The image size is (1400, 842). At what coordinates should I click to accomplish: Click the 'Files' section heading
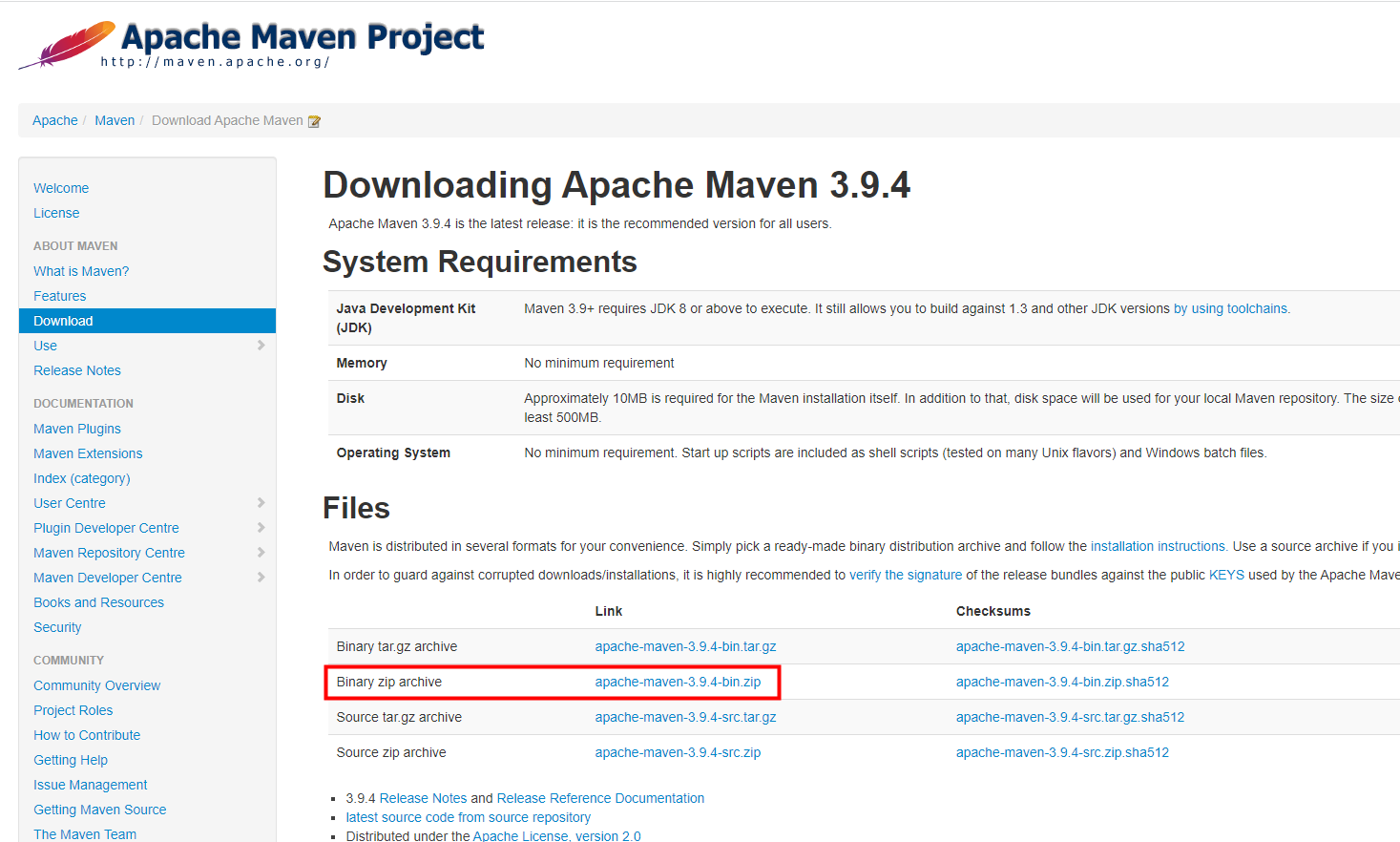[356, 508]
